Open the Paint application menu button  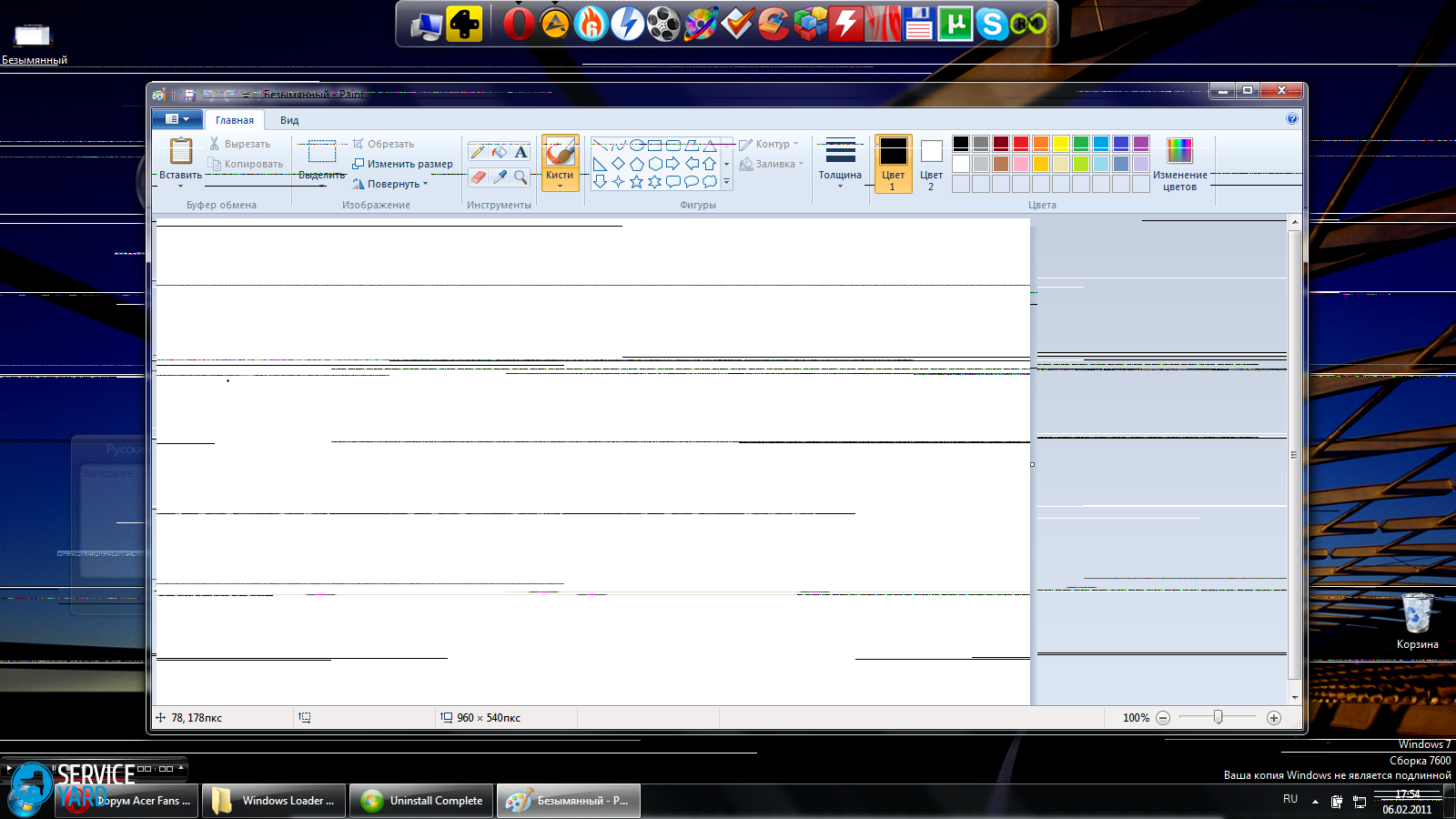click(177, 119)
